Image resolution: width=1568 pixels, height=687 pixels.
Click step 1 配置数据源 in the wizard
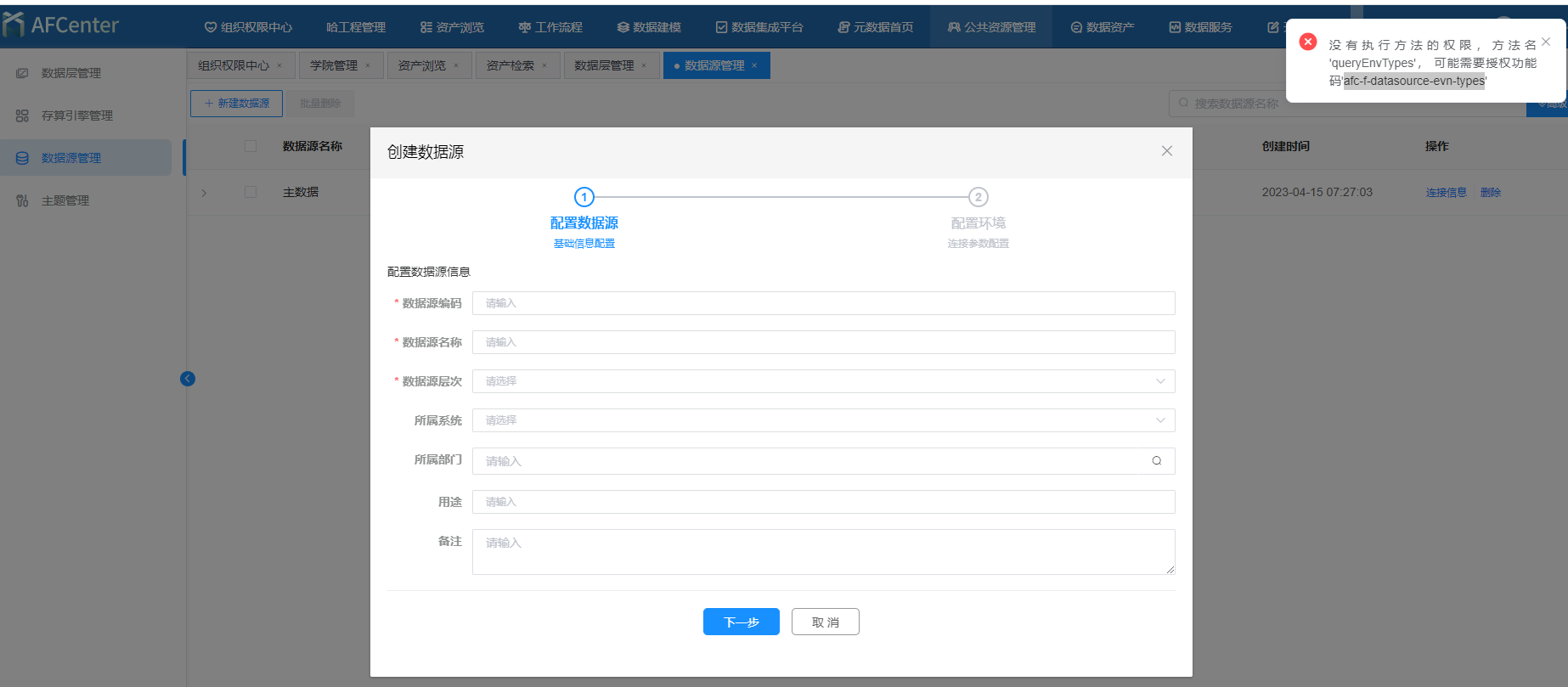coord(584,219)
